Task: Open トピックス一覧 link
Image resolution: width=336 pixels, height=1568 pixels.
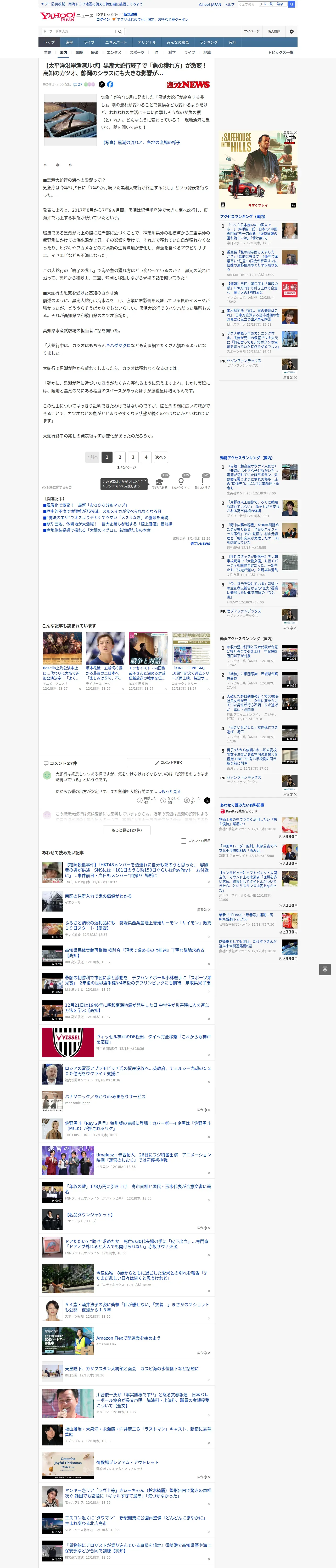Action: 281,52
